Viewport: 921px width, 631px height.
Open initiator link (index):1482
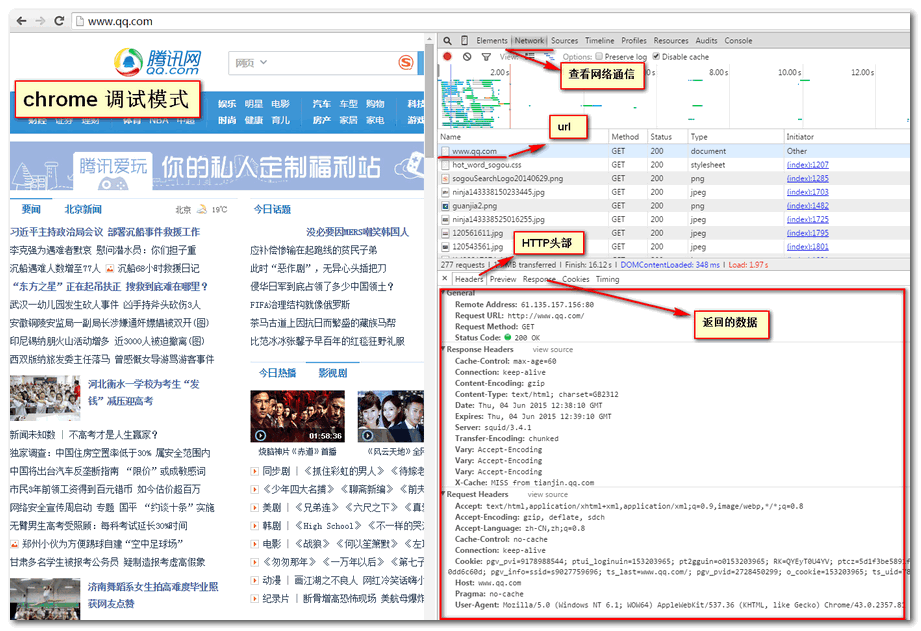pos(808,206)
